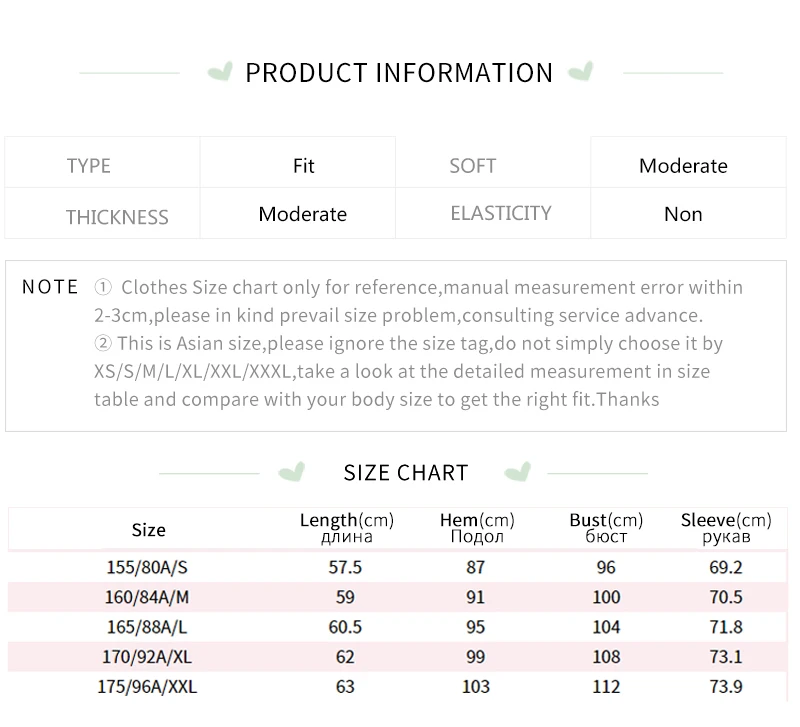Click the TYPE label cell
This screenshot has height=727, width=800.
tap(102, 162)
